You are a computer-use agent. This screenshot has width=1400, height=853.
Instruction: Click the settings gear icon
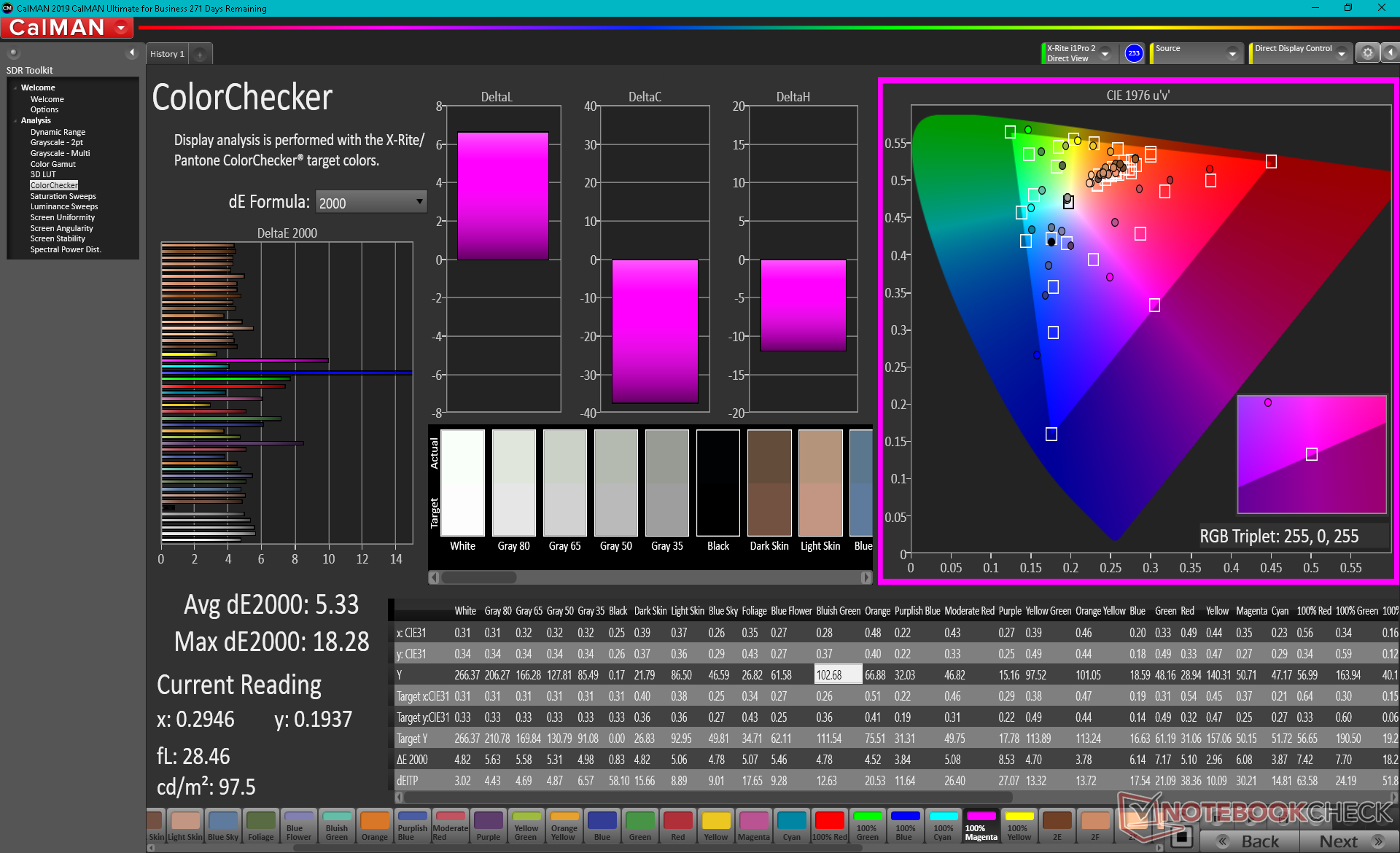click(x=1367, y=53)
